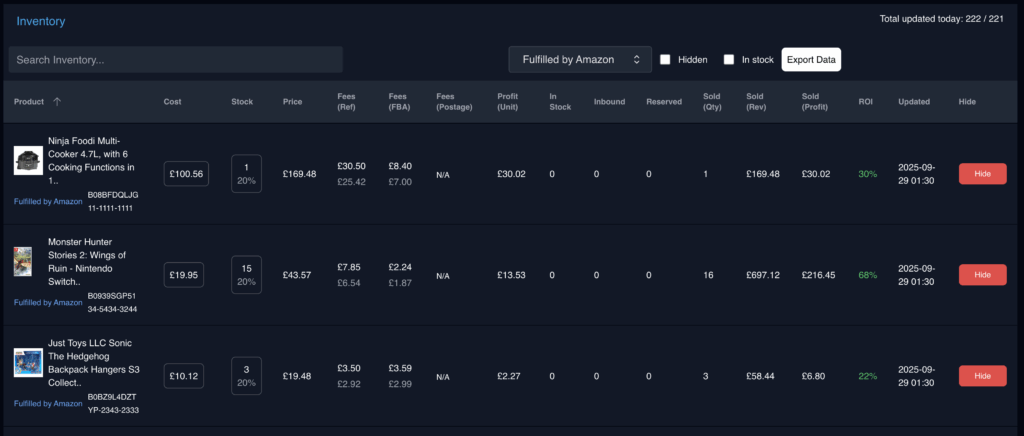Select the Sonic Hedgehog Backpack Hangers thumbnail
1024x436 pixels.
[28, 362]
